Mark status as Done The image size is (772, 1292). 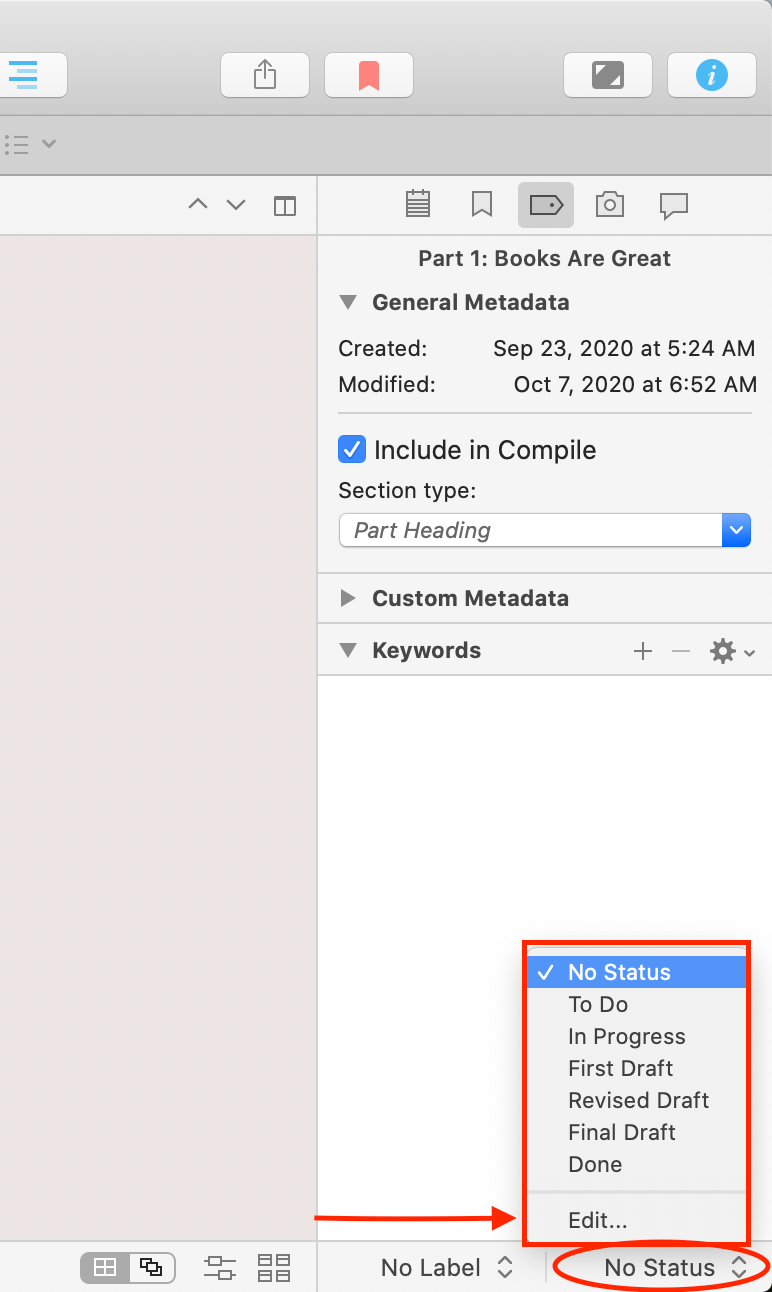tap(637, 1164)
